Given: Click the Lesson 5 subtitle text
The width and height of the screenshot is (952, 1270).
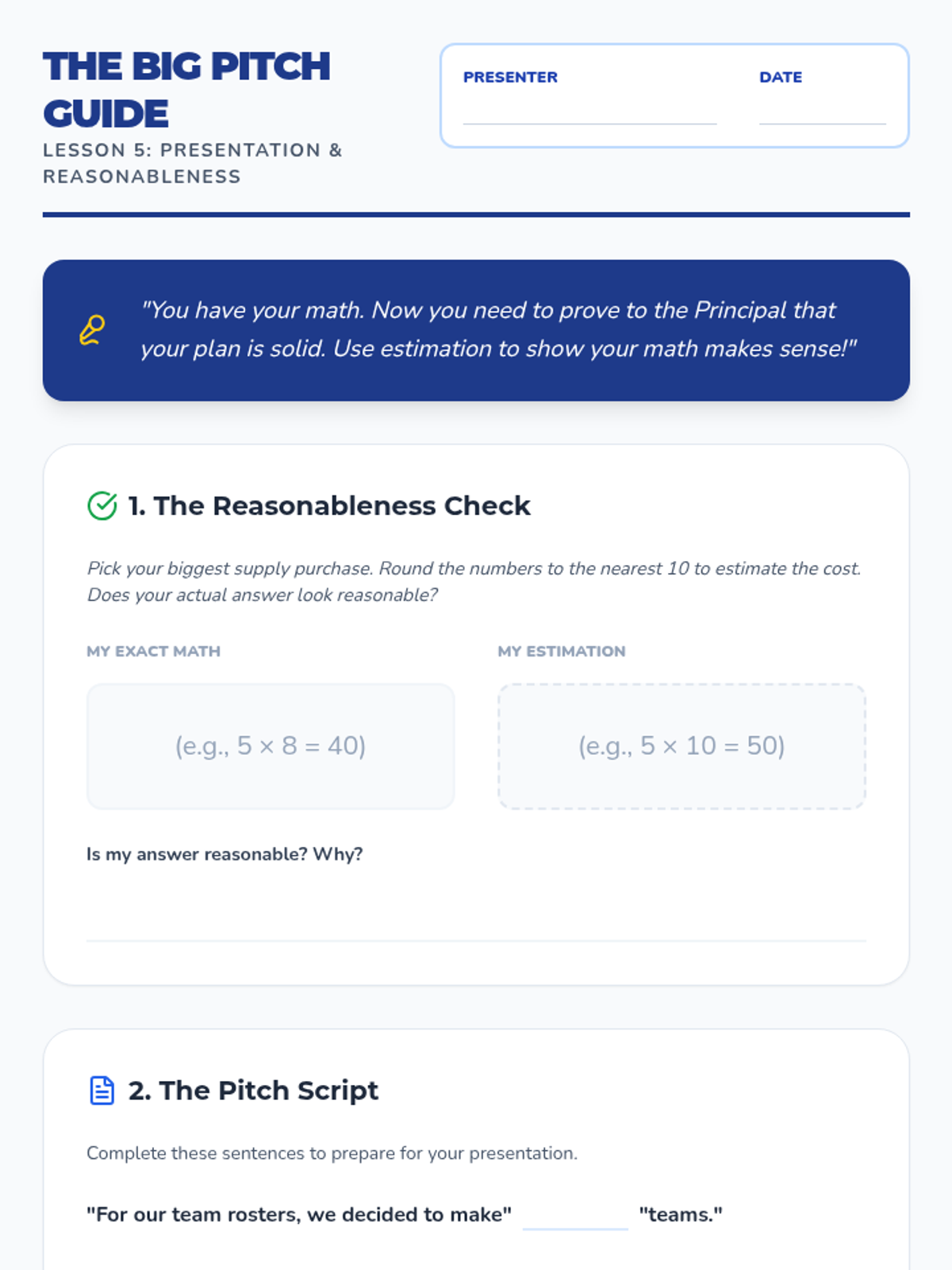Looking at the screenshot, I should 192,163.
